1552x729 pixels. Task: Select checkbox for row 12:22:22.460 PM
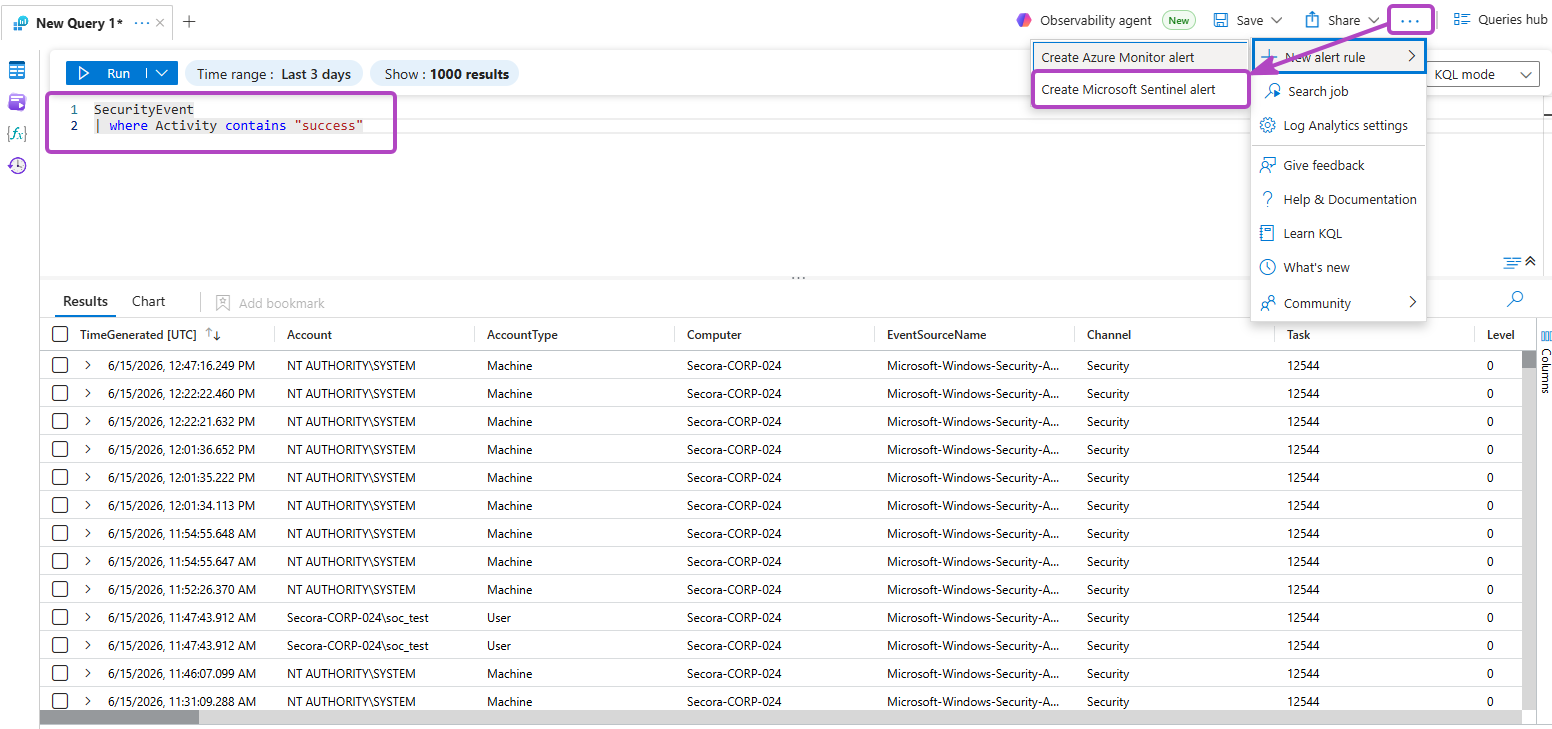click(60, 394)
